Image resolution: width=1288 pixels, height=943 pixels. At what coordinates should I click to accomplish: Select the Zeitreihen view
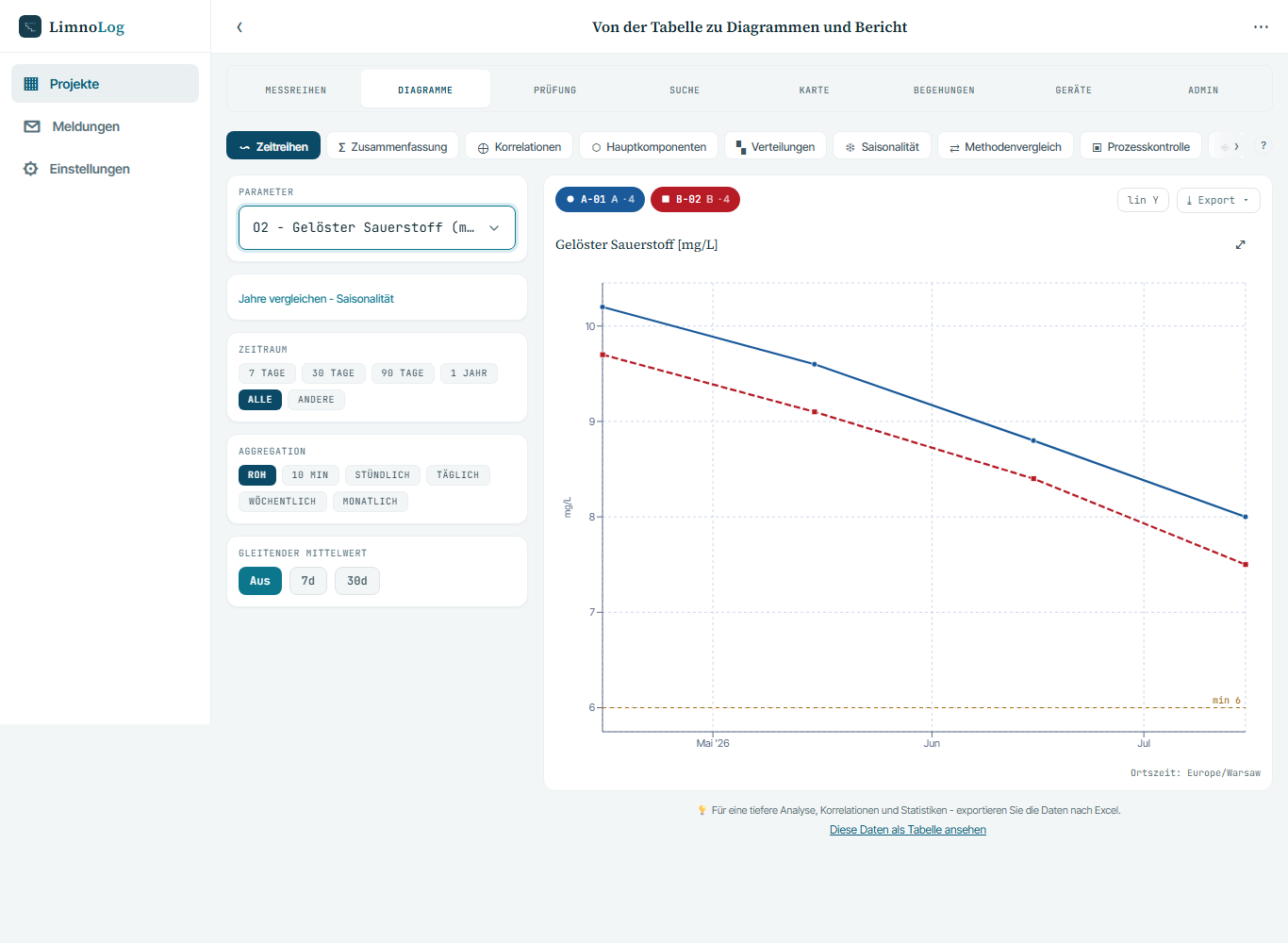point(273,146)
